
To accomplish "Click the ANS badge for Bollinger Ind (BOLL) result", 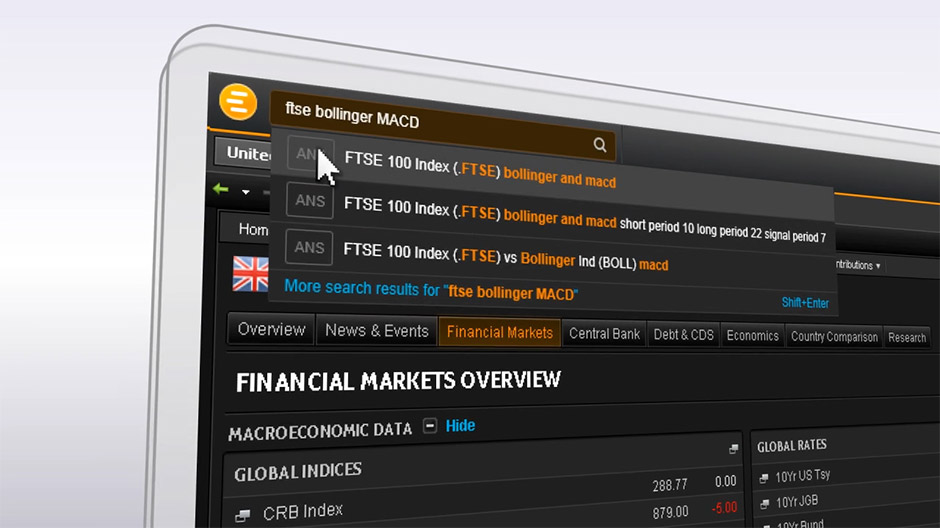I will (309, 248).
